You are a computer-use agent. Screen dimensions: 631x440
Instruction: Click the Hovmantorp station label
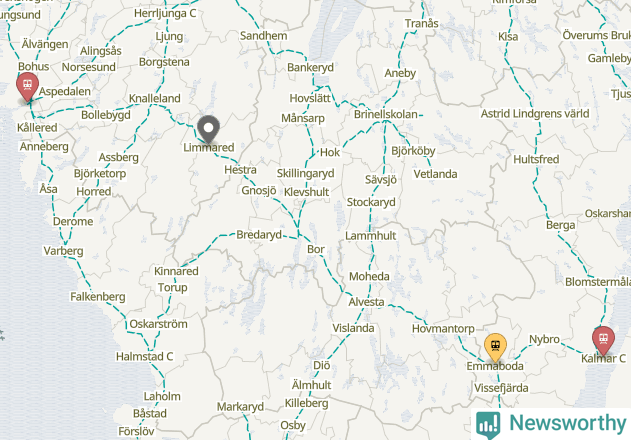(443, 329)
